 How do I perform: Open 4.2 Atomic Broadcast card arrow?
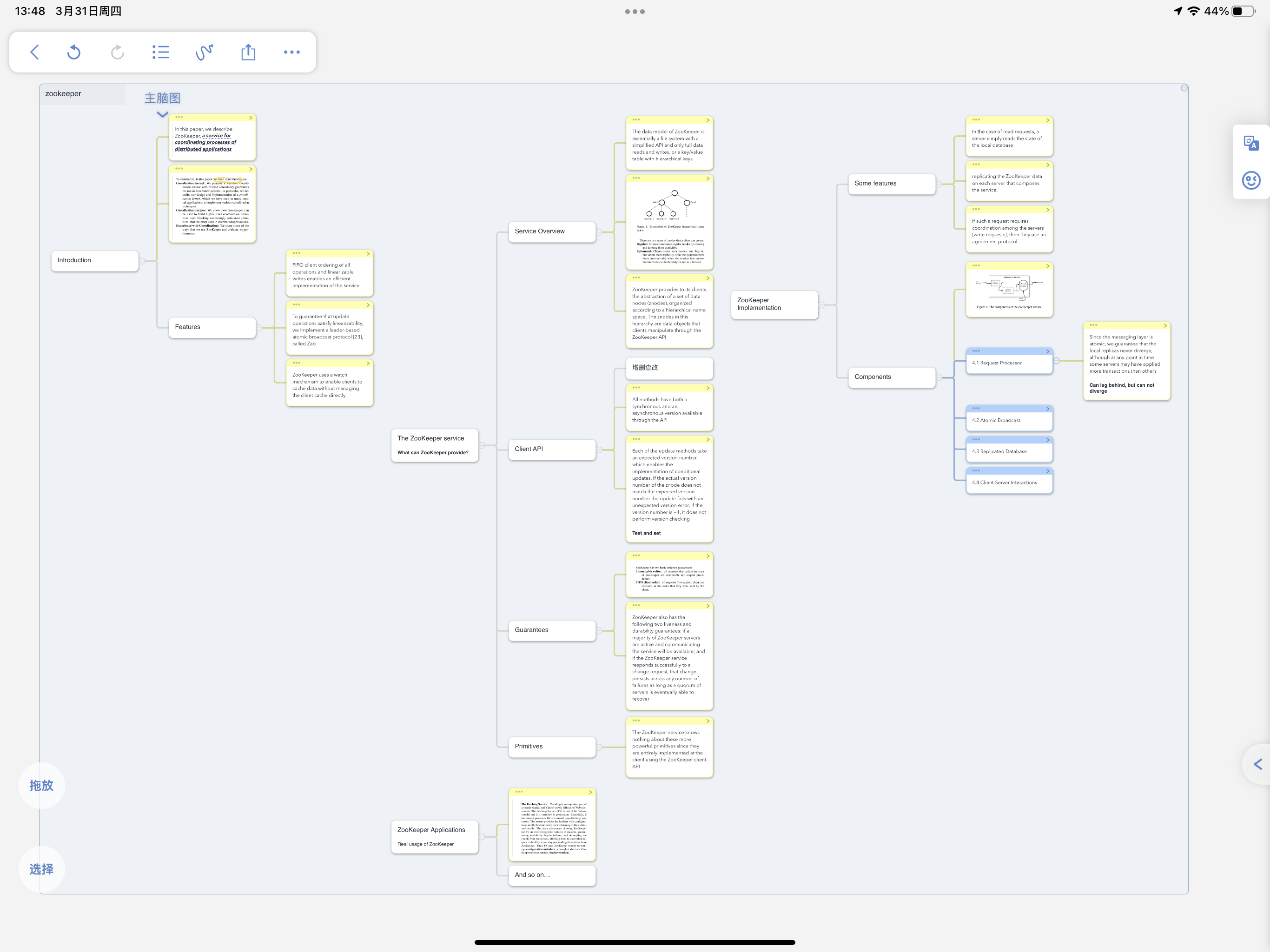coord(1048,409)
